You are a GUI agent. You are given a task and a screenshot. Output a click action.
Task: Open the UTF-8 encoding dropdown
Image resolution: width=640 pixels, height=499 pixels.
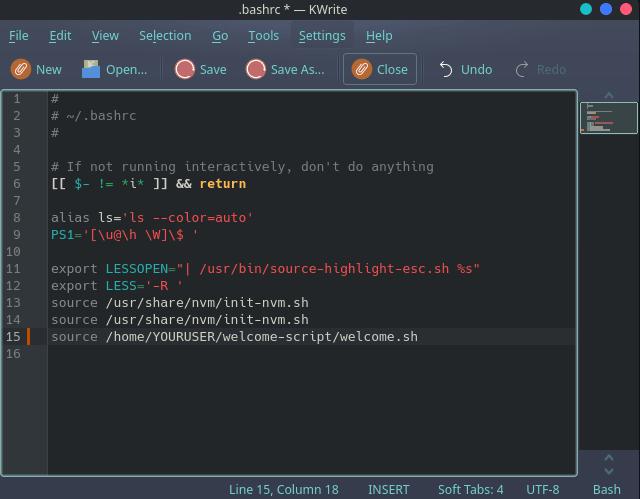point(542,489)
